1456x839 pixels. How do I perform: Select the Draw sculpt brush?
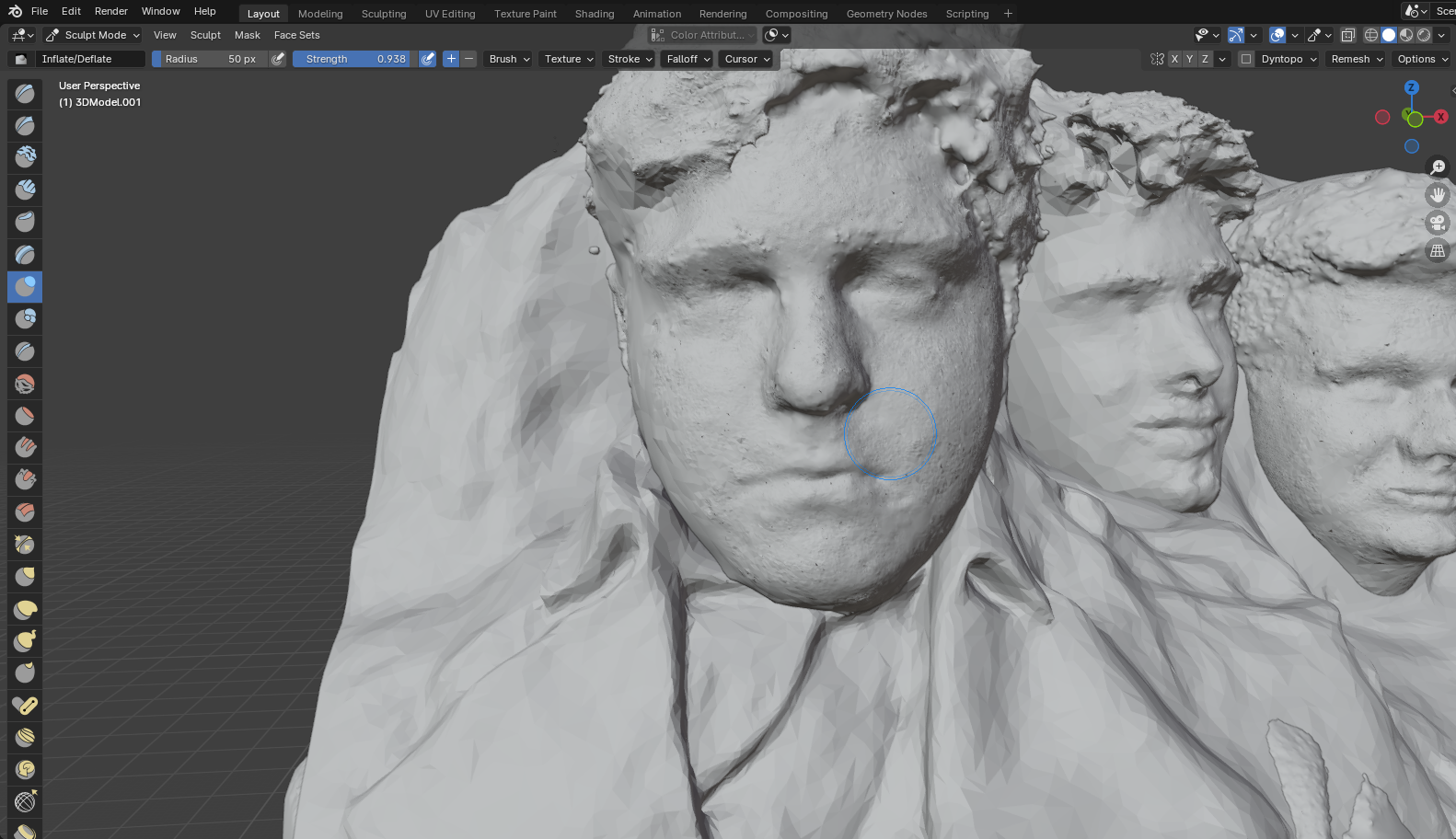point(25,94)
